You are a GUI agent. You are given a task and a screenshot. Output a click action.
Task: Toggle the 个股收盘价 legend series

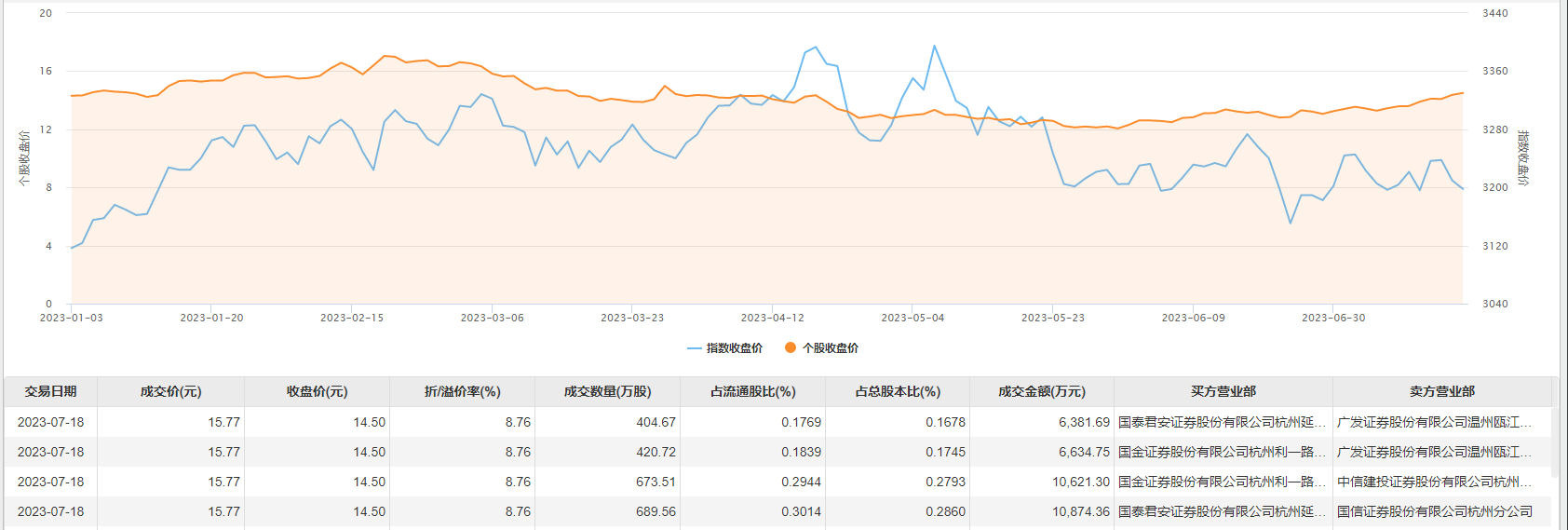coord(821,348)
